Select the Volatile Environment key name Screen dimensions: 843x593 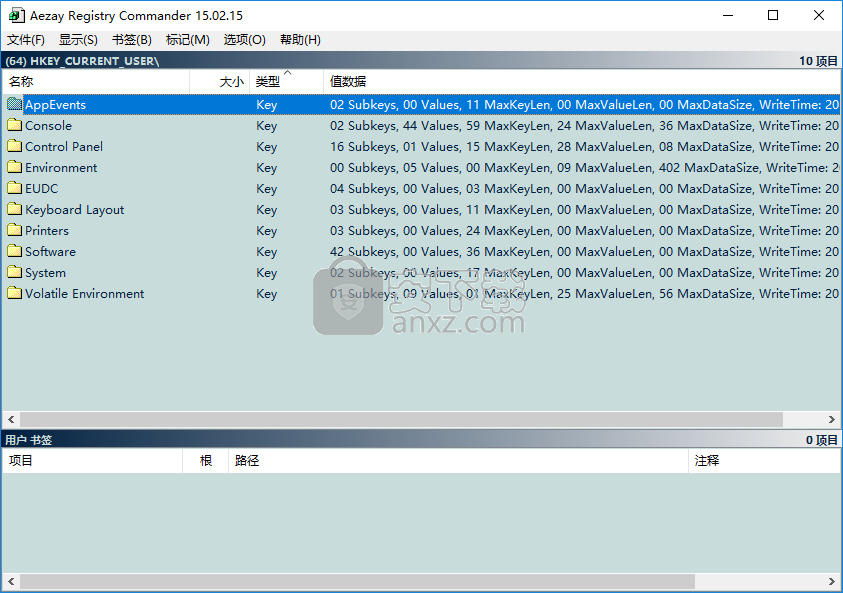84,294
